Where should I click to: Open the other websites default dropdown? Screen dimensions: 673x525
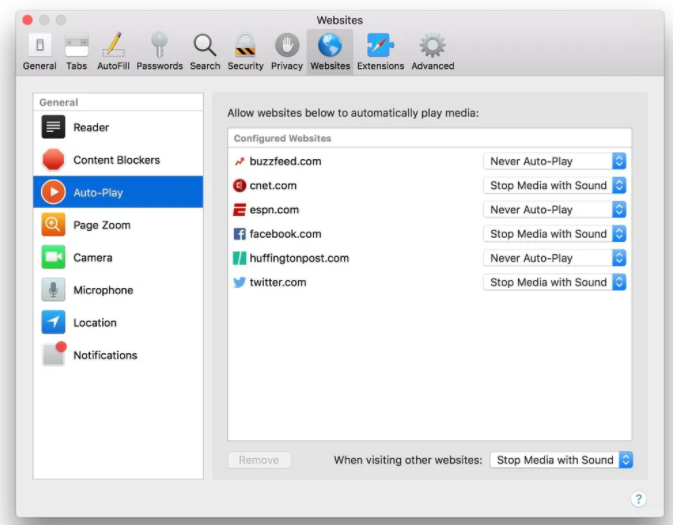(561, 460)
